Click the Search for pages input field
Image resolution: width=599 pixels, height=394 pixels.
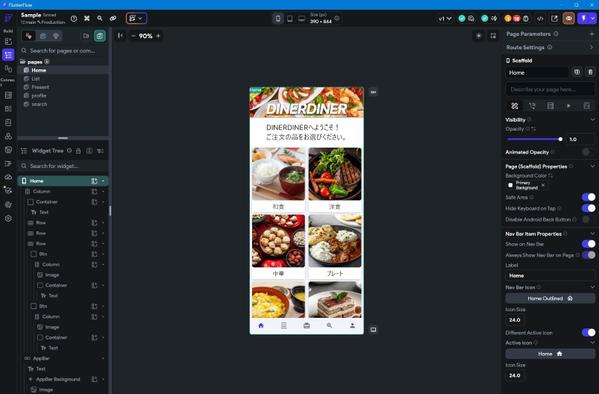[x=63, y=50]
